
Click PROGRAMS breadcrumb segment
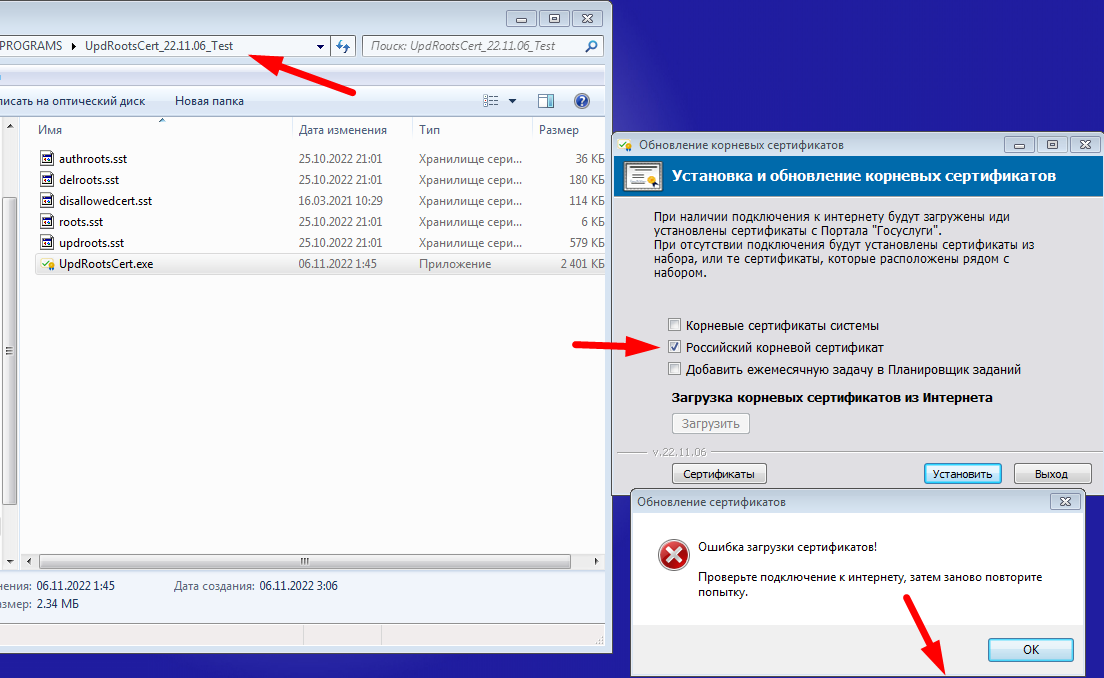tap(32, 46)
